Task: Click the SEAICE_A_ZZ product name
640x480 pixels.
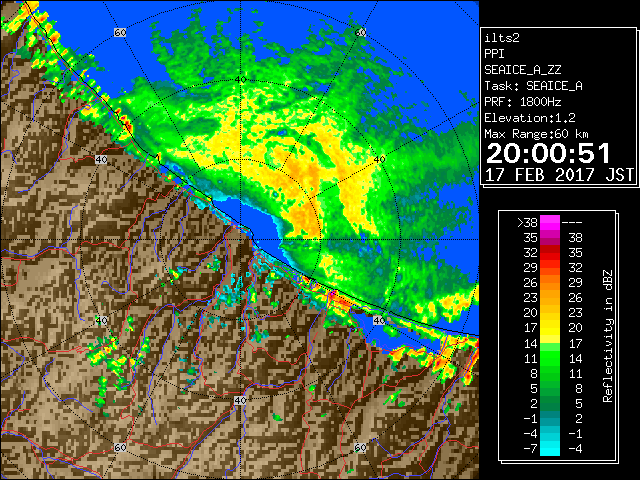Action: tap(523, 70)
